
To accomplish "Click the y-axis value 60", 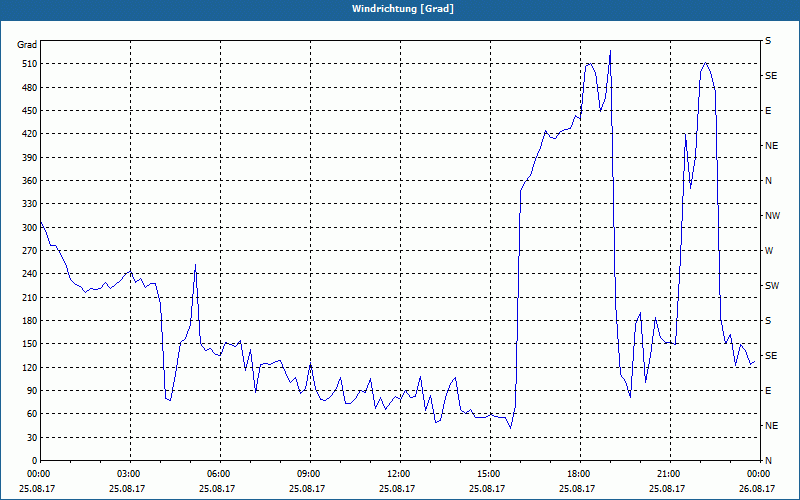I will tap(31, 414).
